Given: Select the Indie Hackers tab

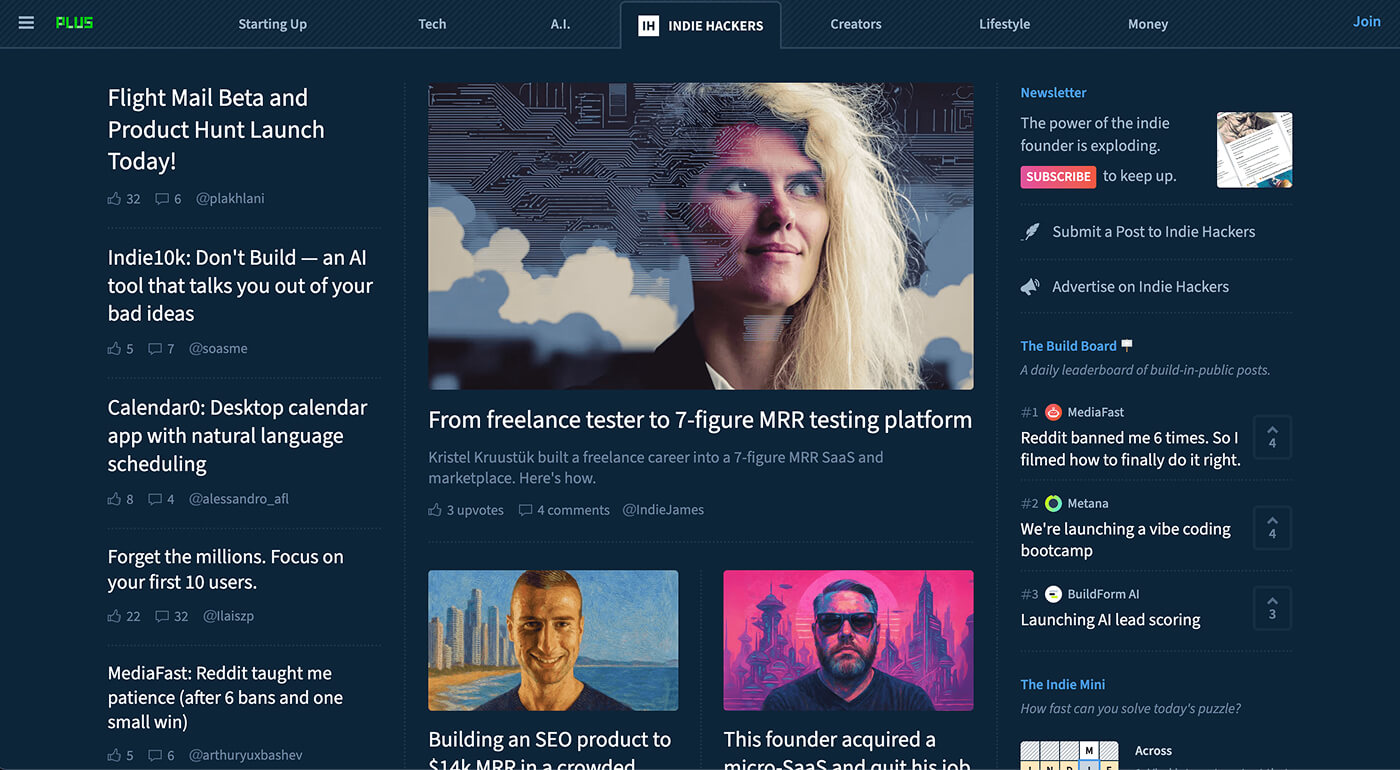Looking at the screenshot, I should [x=701, y=25].
